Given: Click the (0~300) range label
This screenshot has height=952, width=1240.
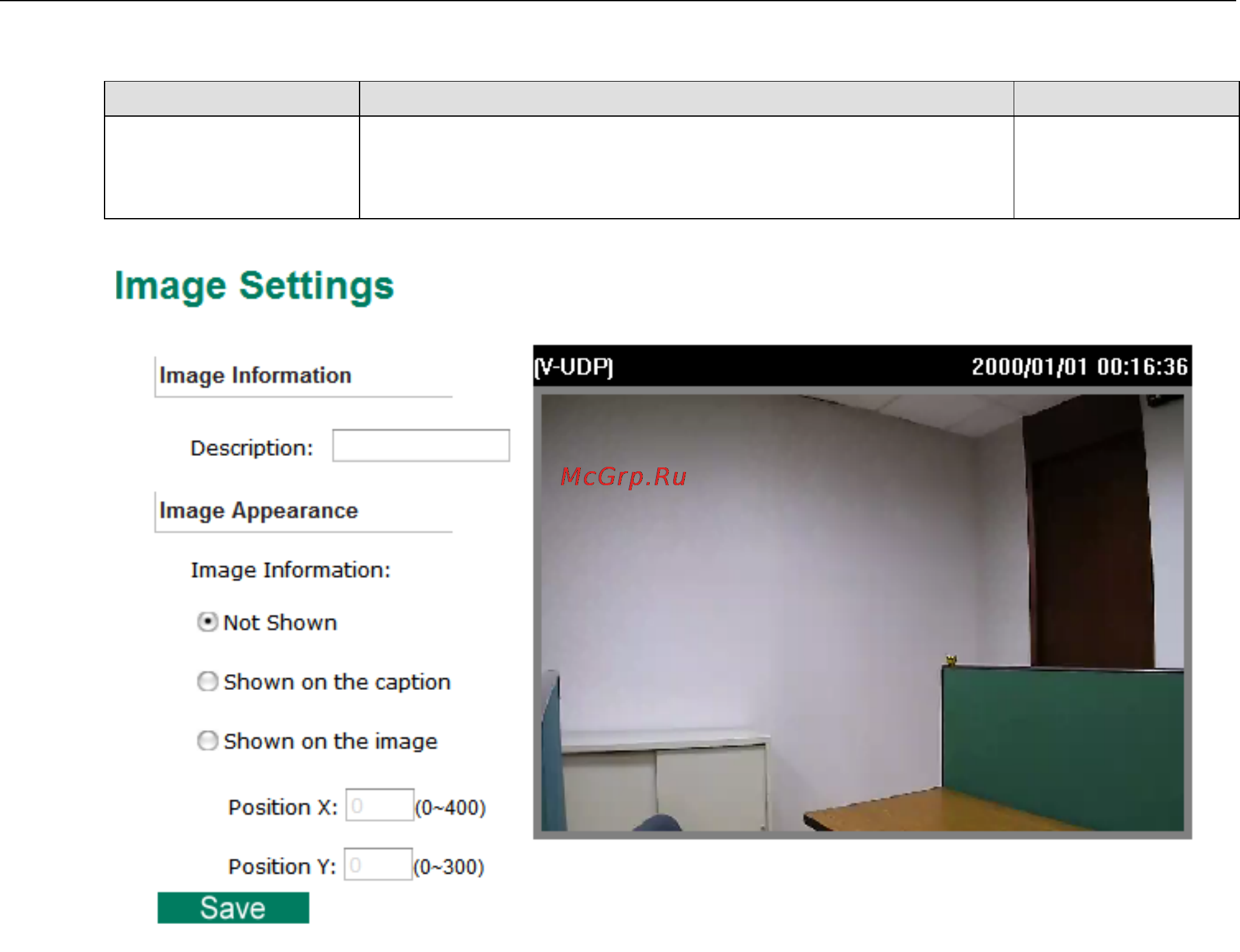Looking at the screenshot, I should click(x=449, y=867).
